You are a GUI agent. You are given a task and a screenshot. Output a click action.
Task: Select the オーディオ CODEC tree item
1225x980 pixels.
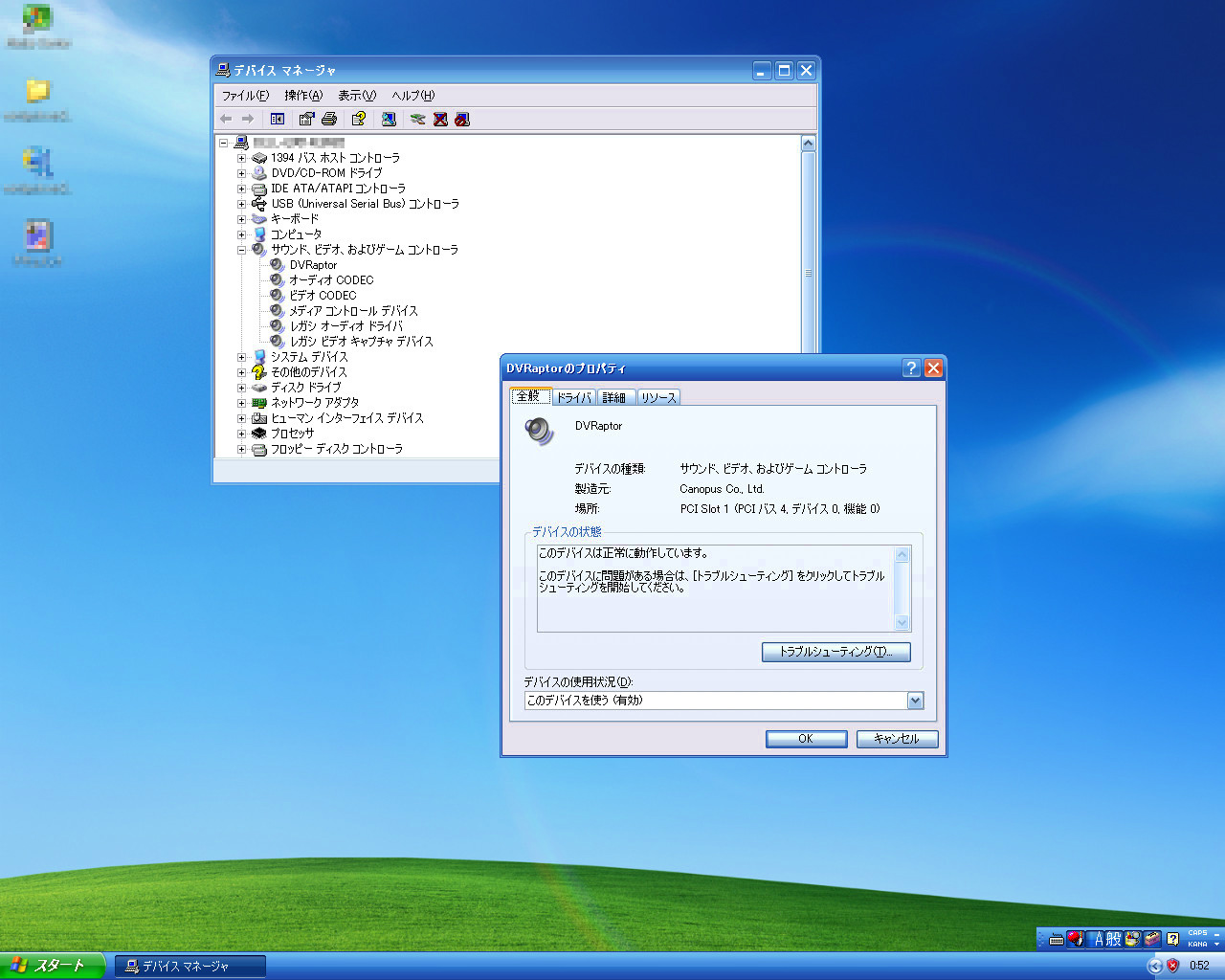[x=331, y=280]
